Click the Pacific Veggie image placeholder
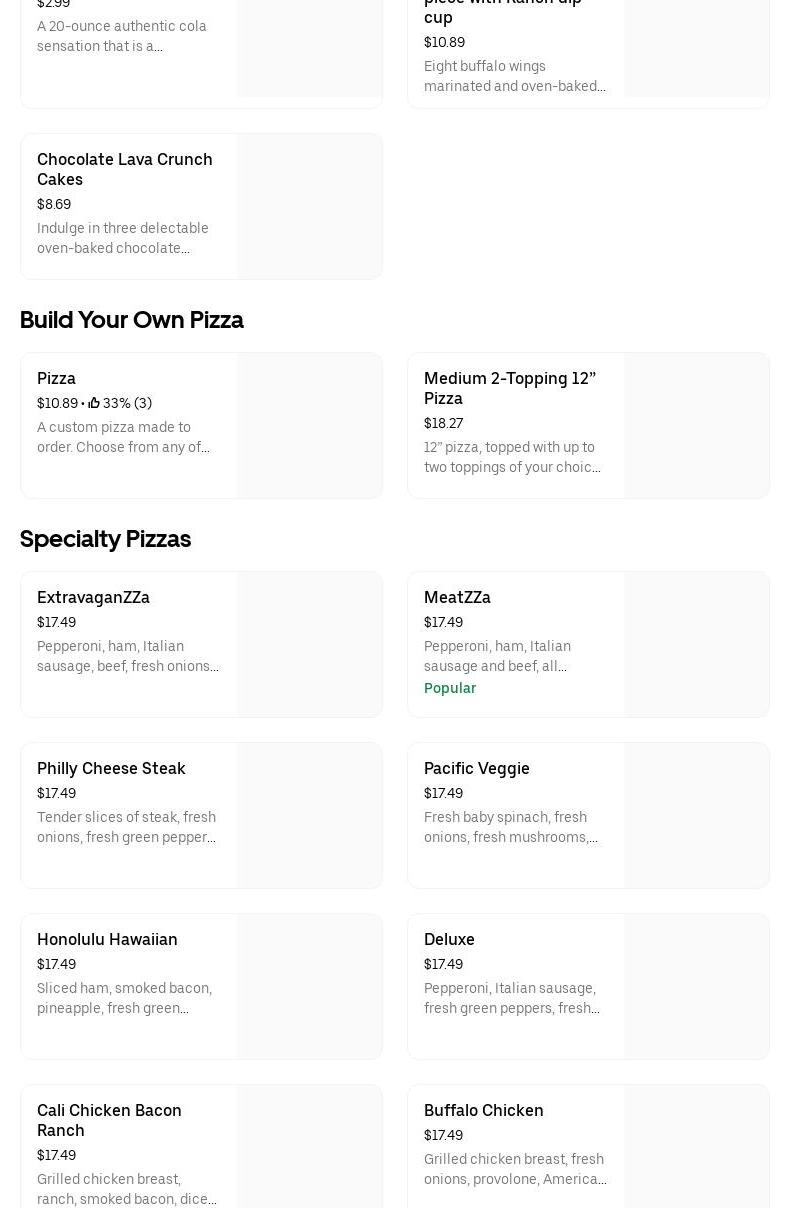804x1208 pixels. pos(696,815)
